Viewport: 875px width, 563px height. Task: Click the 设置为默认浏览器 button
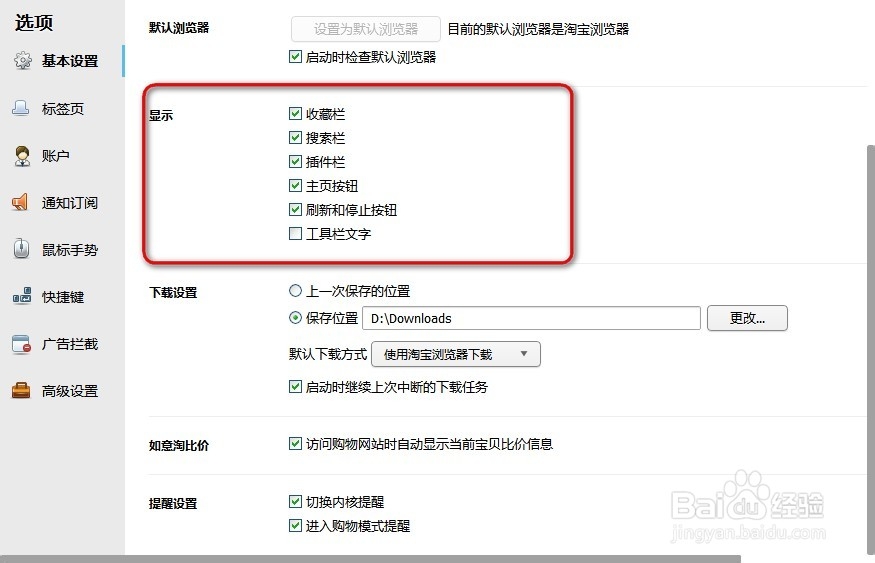[365, 29]
